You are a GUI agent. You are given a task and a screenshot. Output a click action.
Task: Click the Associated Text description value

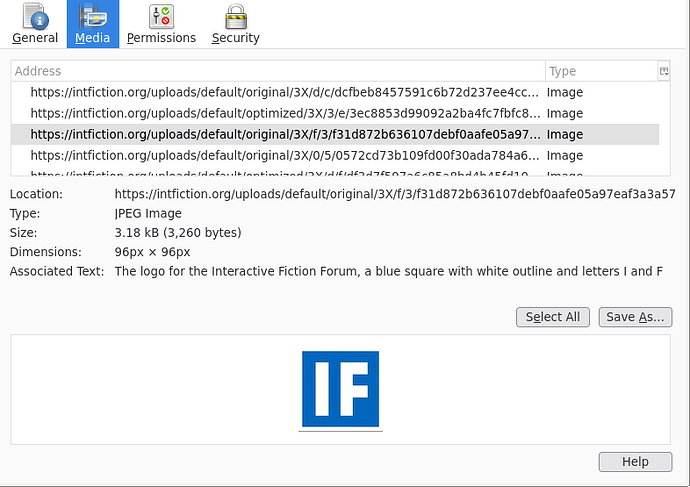pos(389,271)
